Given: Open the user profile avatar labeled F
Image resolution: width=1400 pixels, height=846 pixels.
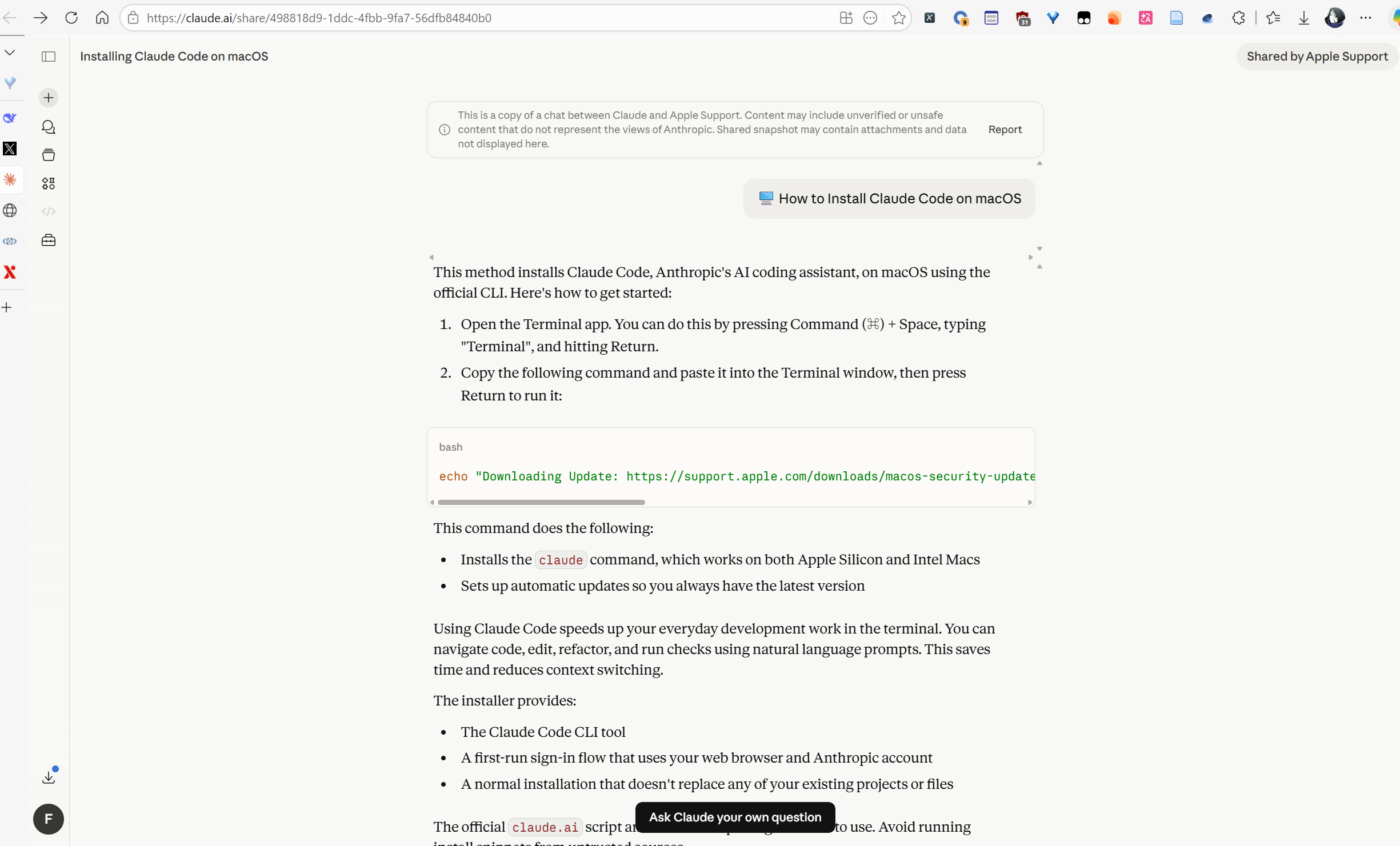Looking at the screenshot, I should point(49,819).
